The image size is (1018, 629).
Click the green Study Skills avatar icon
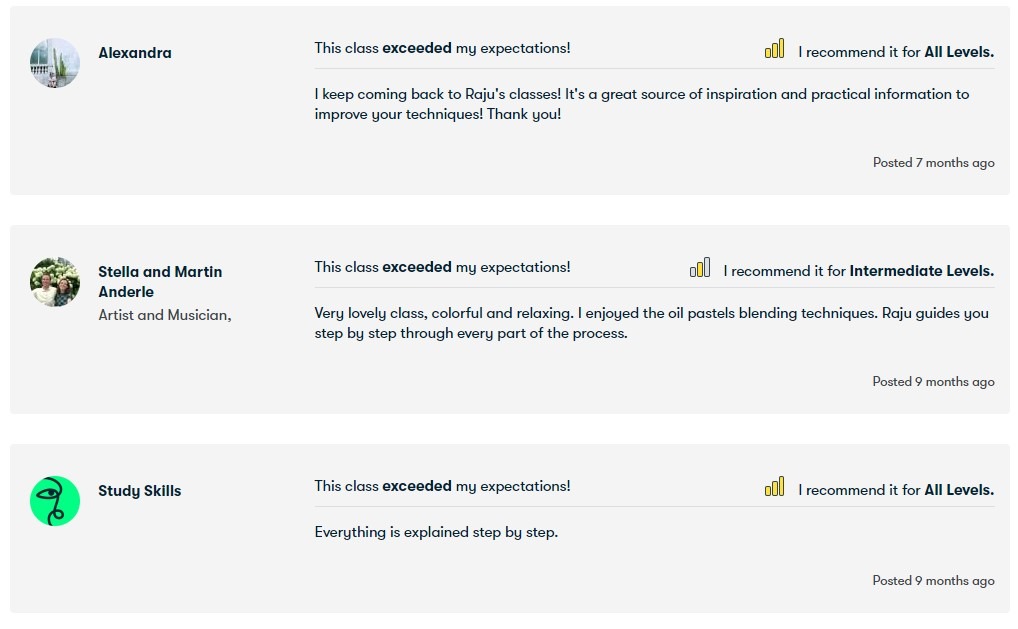coord(55,501)
